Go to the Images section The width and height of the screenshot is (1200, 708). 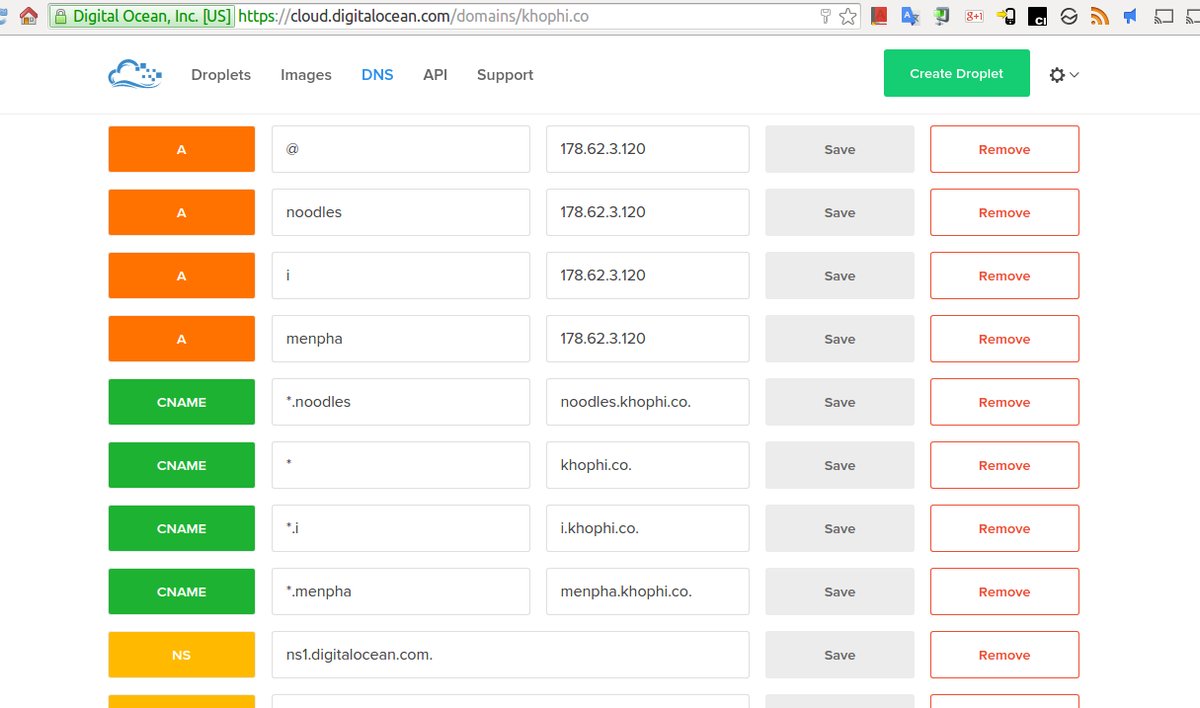coord(306,75)
